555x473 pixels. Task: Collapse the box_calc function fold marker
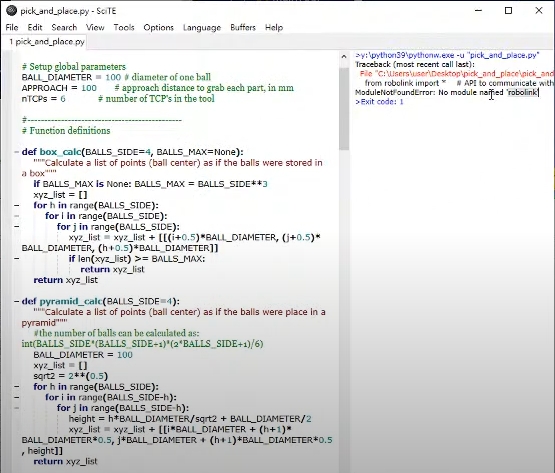[x=16, y=152]
